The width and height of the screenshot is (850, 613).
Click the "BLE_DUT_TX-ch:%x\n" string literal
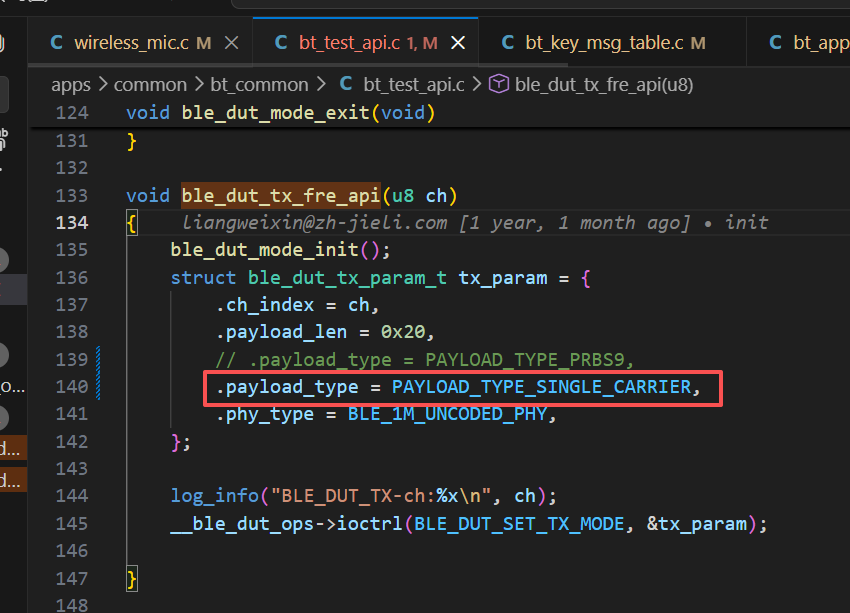(381, 496)
